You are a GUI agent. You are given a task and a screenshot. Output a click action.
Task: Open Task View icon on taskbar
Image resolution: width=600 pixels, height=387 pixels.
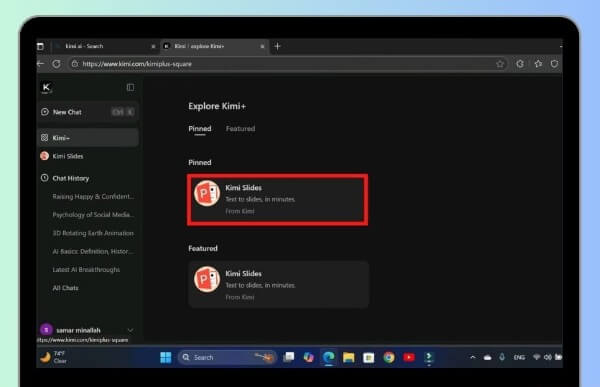[x=289, y=357]
